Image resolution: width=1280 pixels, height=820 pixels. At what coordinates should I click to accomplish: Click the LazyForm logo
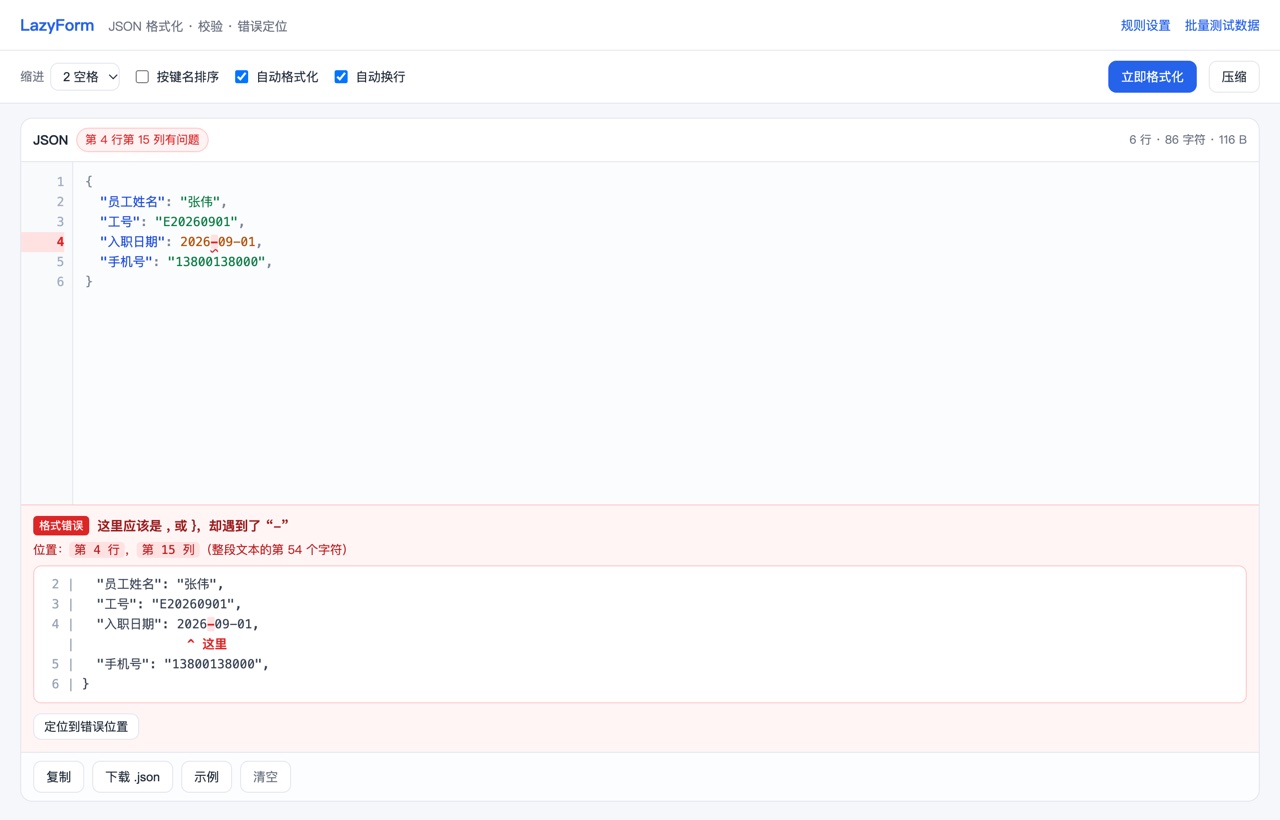57,26
